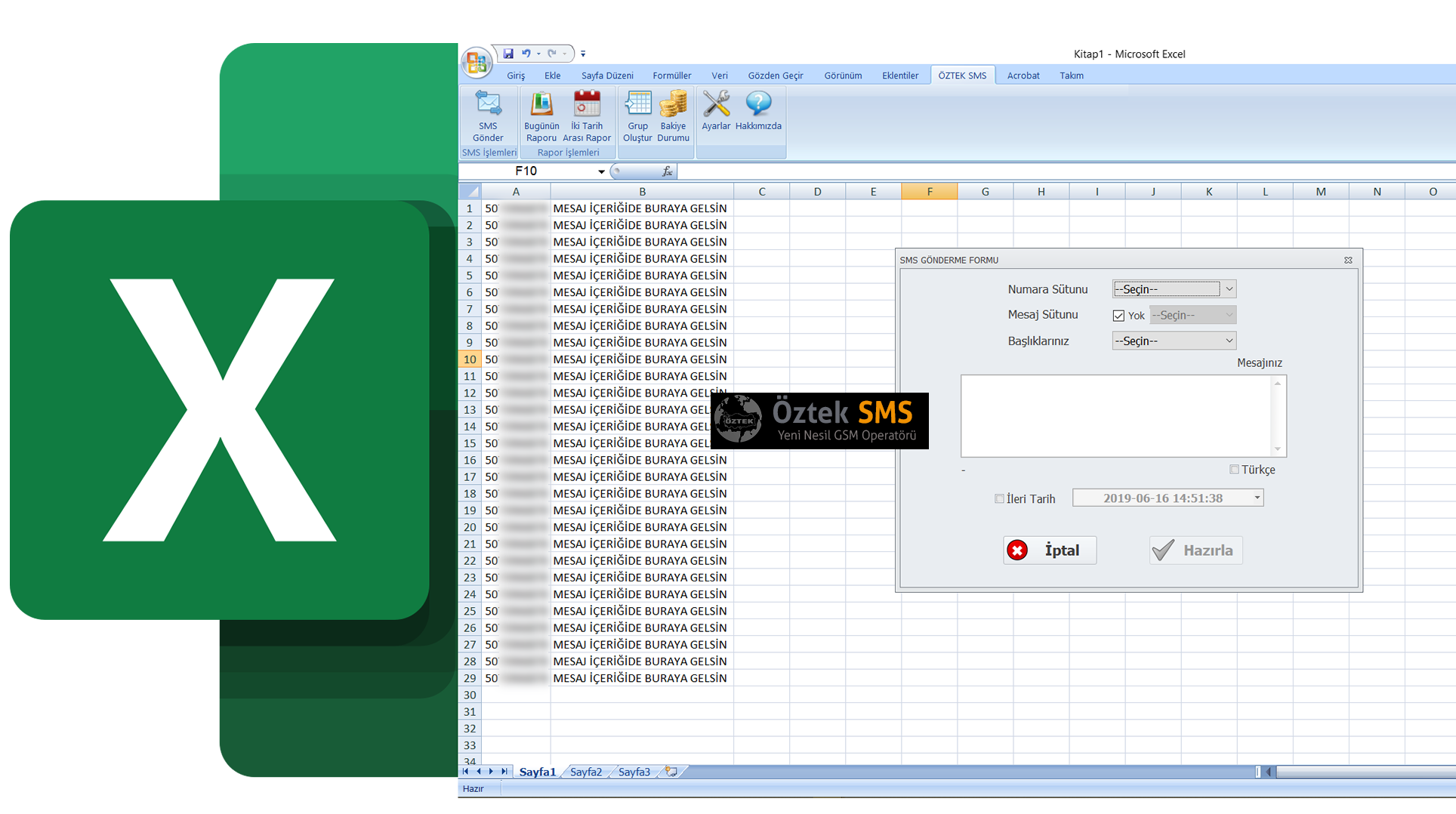This screenshot has width=1456, height=814.
Task: Select column B header
Action: (643, 192)
